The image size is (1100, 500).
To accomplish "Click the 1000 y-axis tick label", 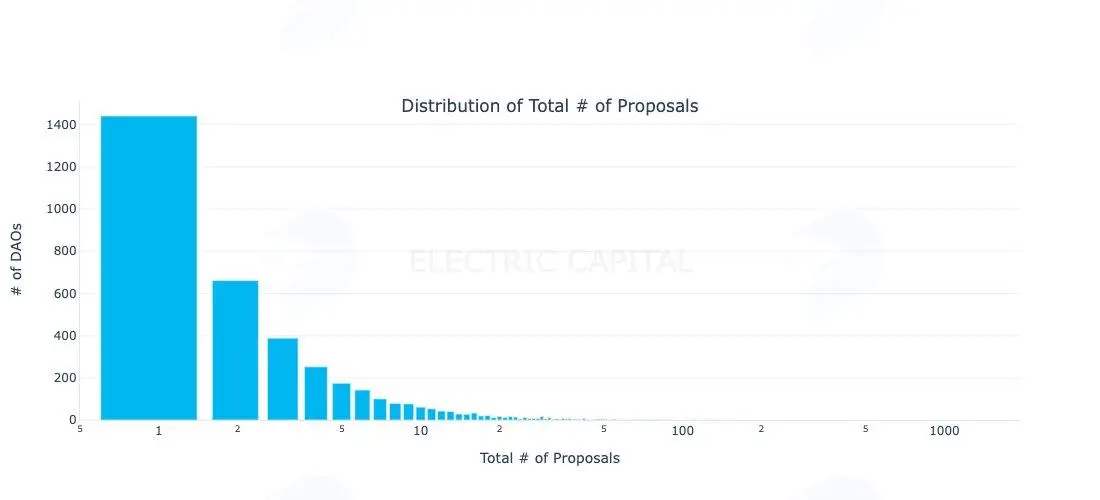I will [62, 209].
